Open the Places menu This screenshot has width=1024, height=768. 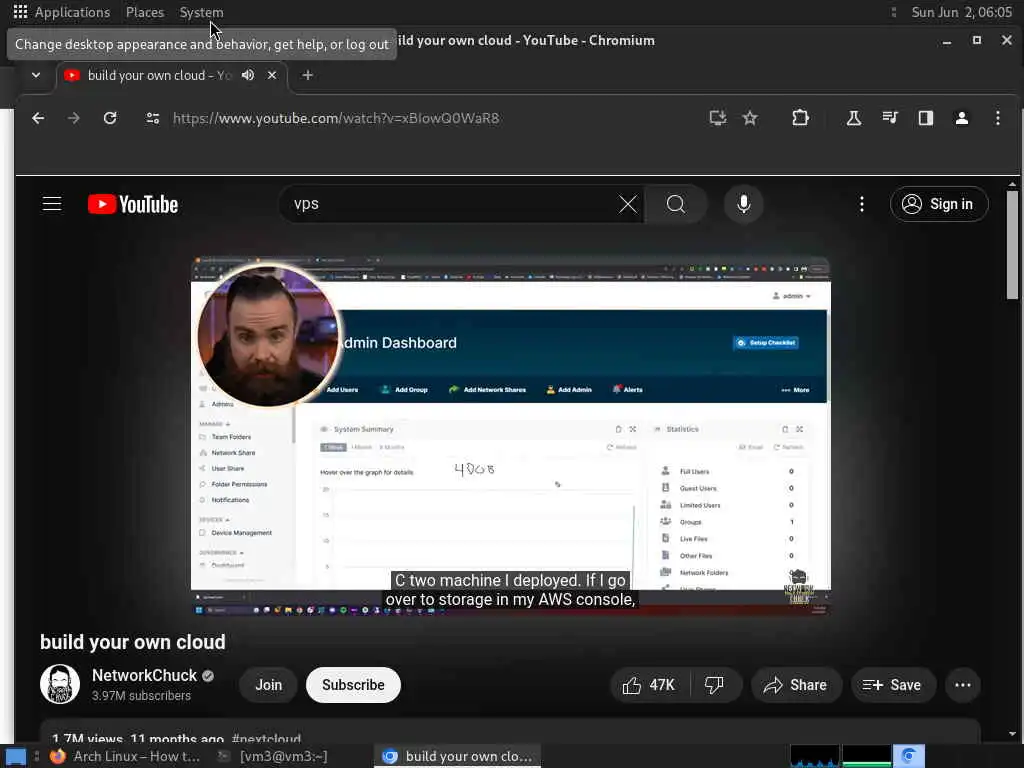point(145,12)
